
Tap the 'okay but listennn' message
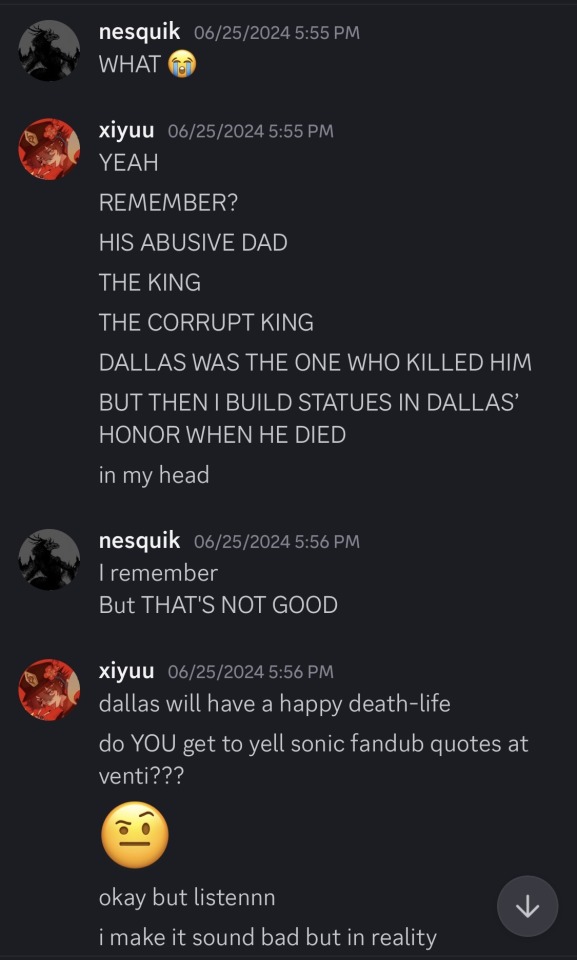[187, 898]
